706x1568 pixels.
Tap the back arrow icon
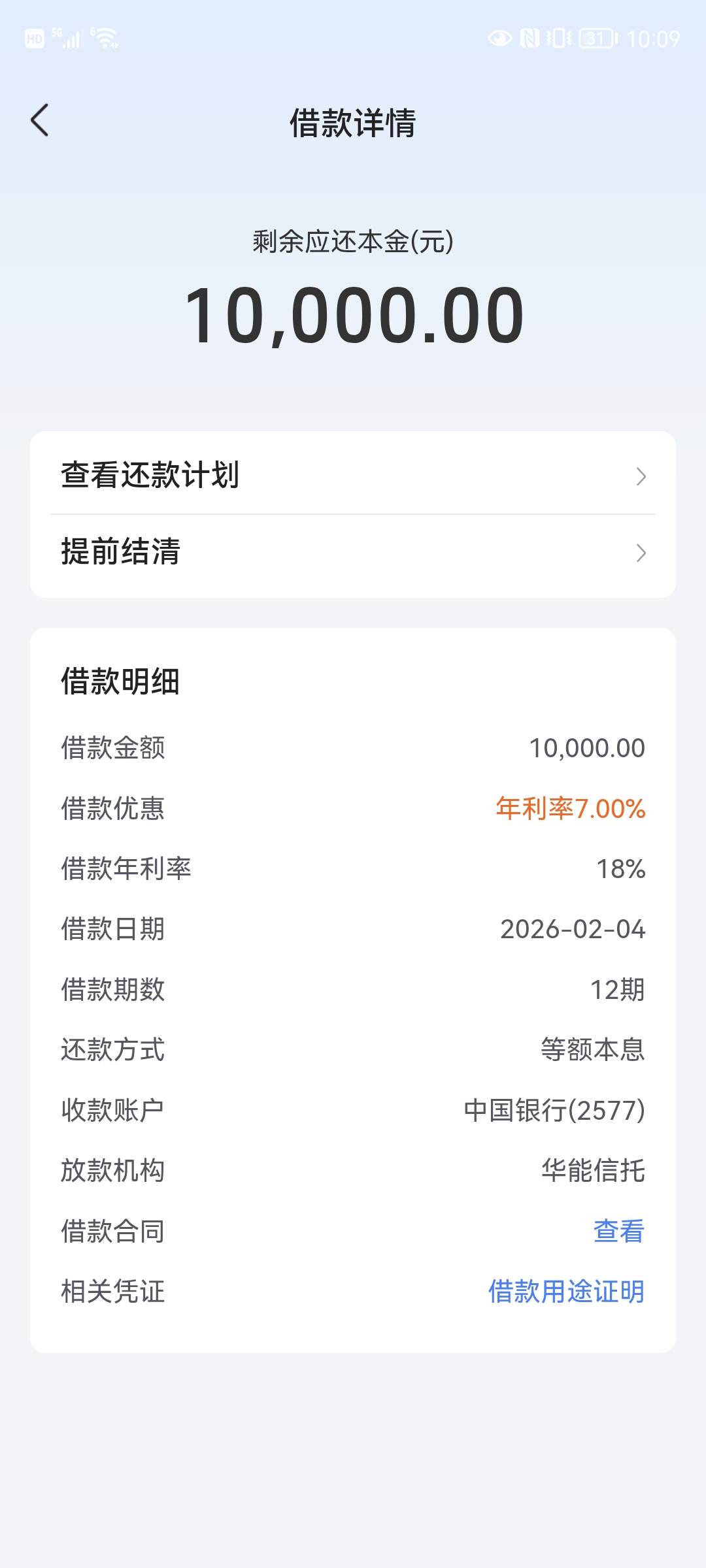pyautogui.click(x=40, y=121)
